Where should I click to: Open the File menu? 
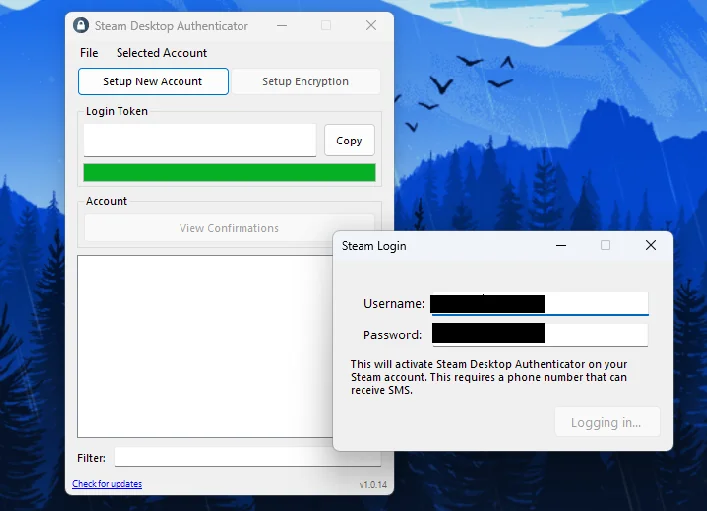(x=89, y=53)
